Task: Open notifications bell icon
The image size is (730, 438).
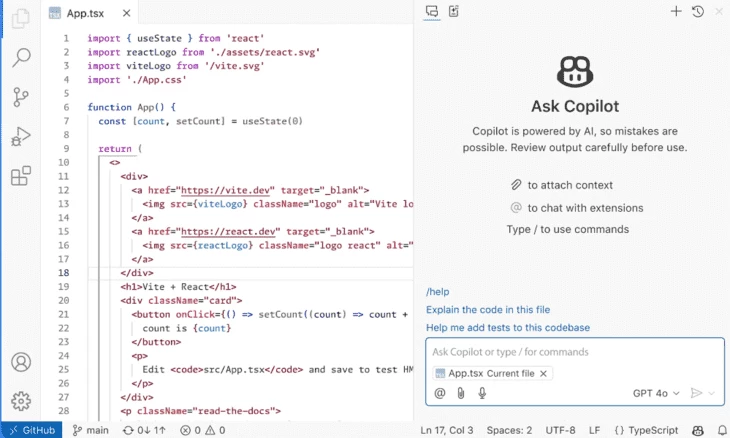Action: tap(722, 430)
